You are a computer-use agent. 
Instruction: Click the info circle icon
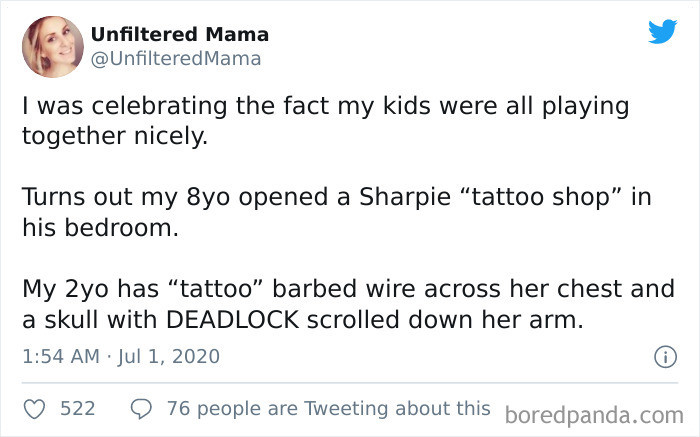click(666, 357)
